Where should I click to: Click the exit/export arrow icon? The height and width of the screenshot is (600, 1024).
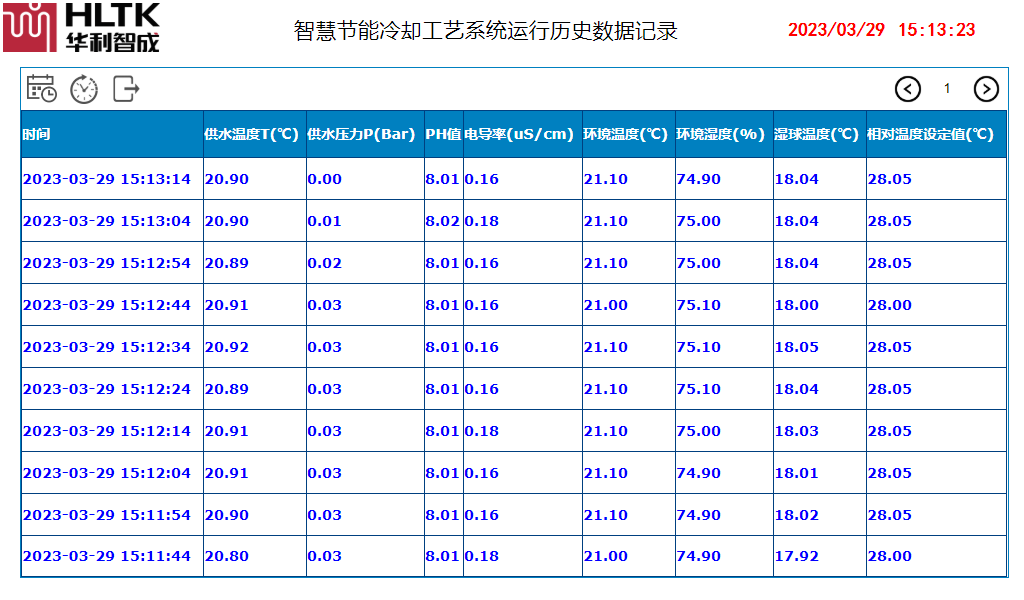(126, 89)
